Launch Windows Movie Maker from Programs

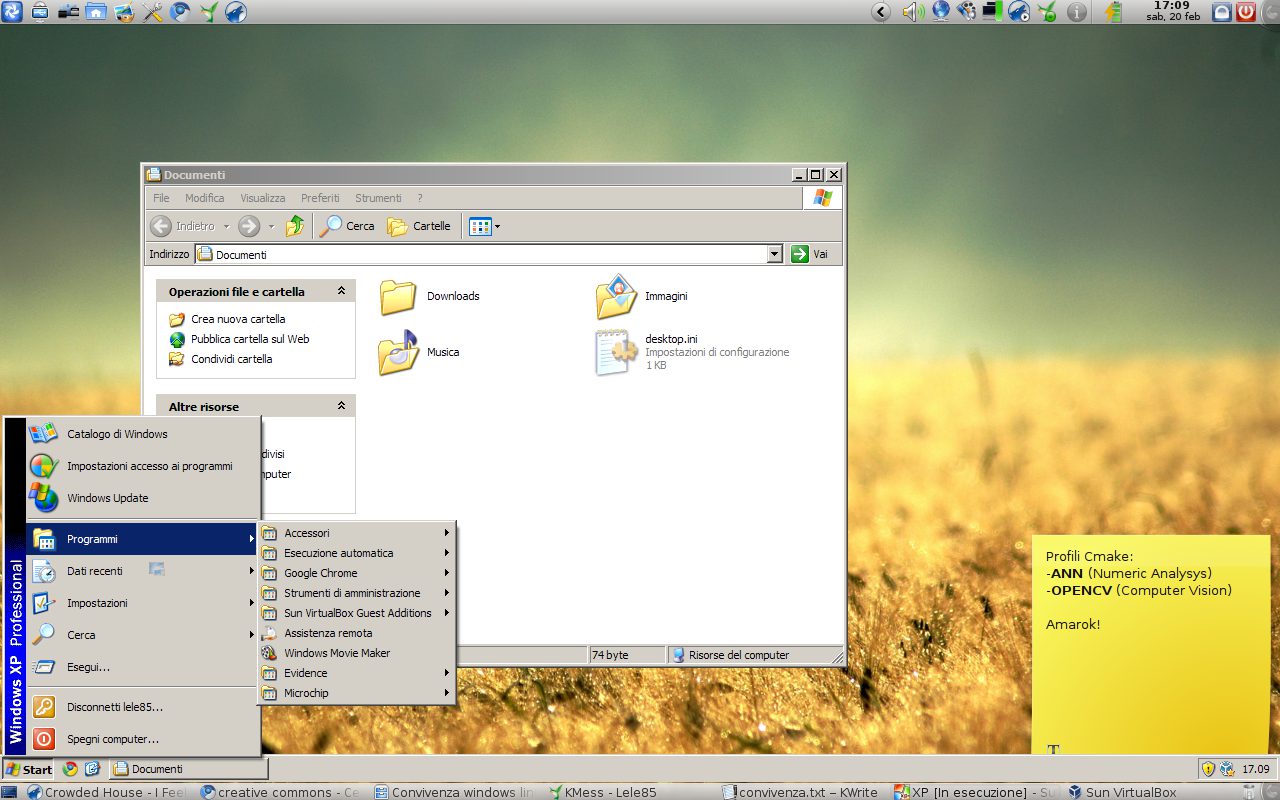tap(337, 653)
